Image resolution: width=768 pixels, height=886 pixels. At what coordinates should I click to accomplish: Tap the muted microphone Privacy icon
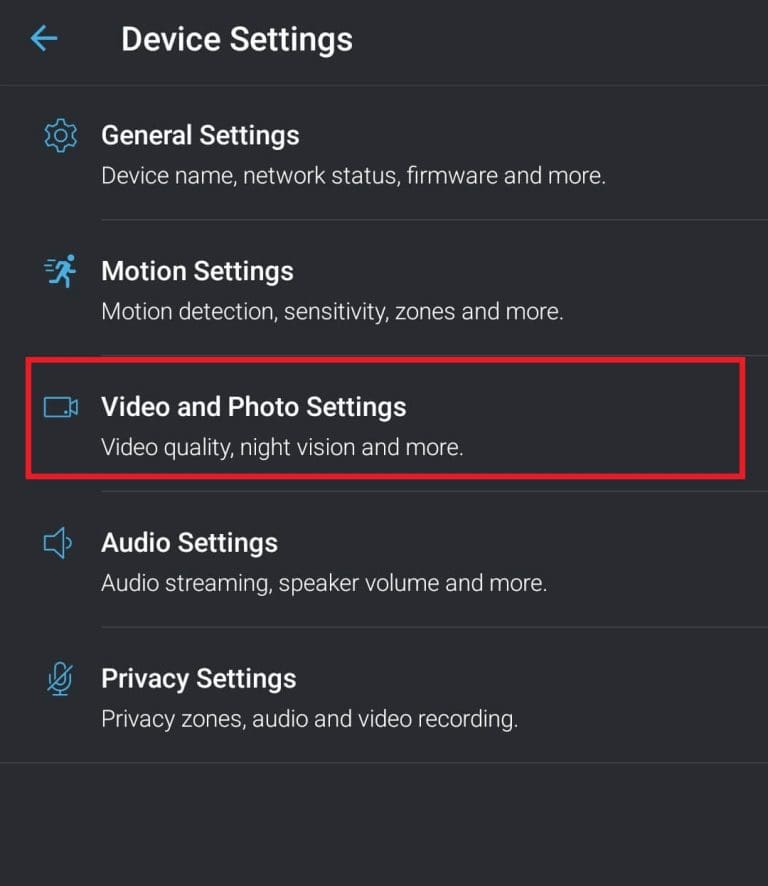[60, 679]
